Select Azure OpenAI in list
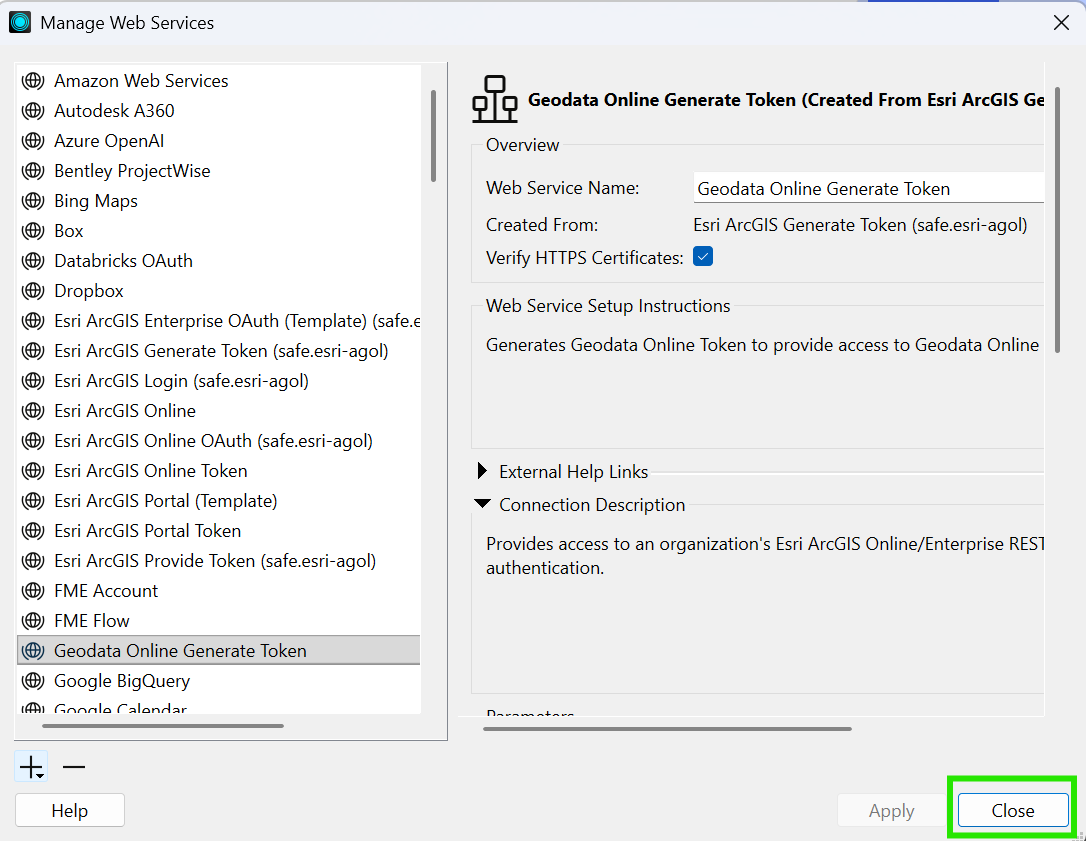This screenshot has height=841, width=1086. [x=218, y=141]
